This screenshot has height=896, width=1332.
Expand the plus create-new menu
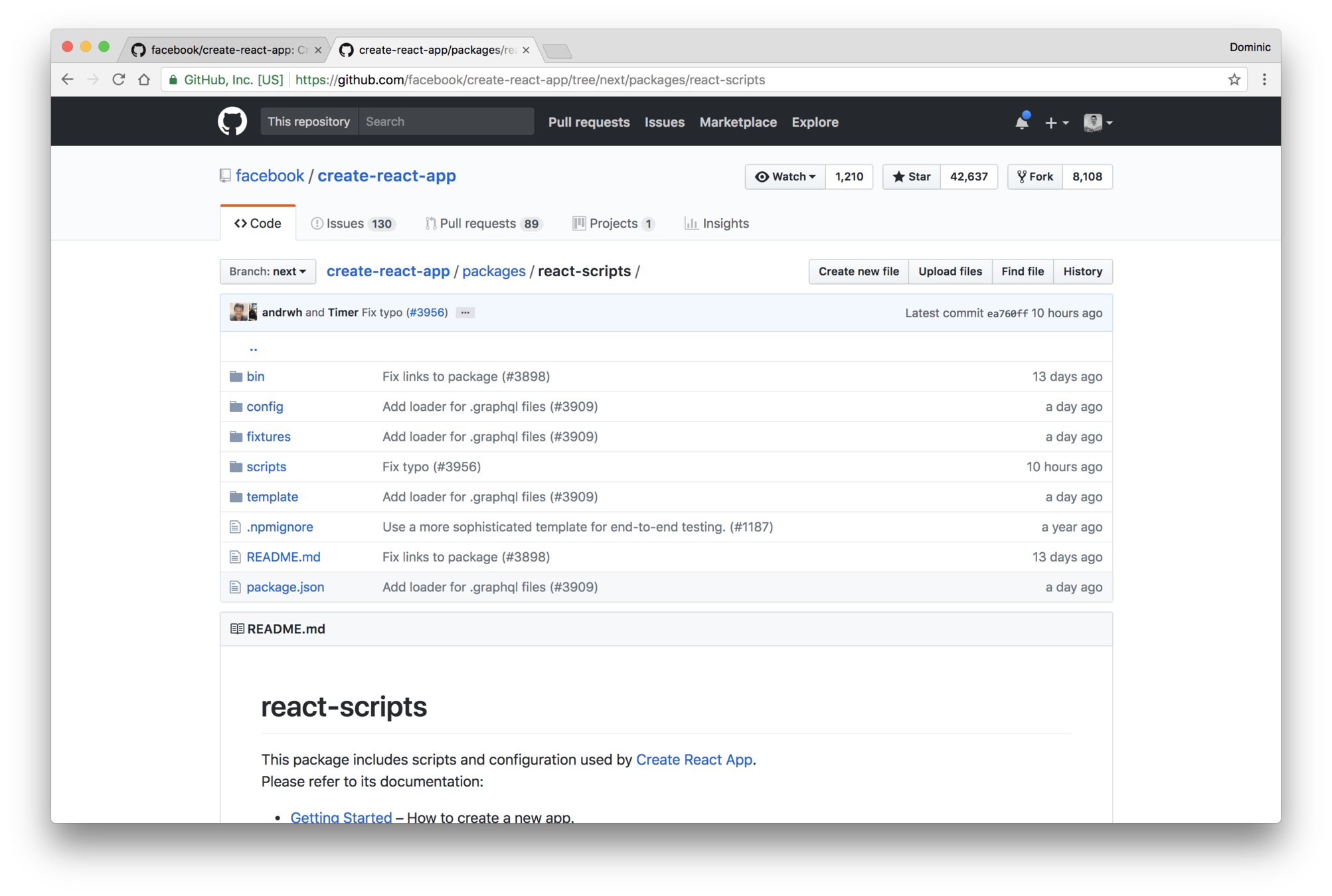point(1056,123)
